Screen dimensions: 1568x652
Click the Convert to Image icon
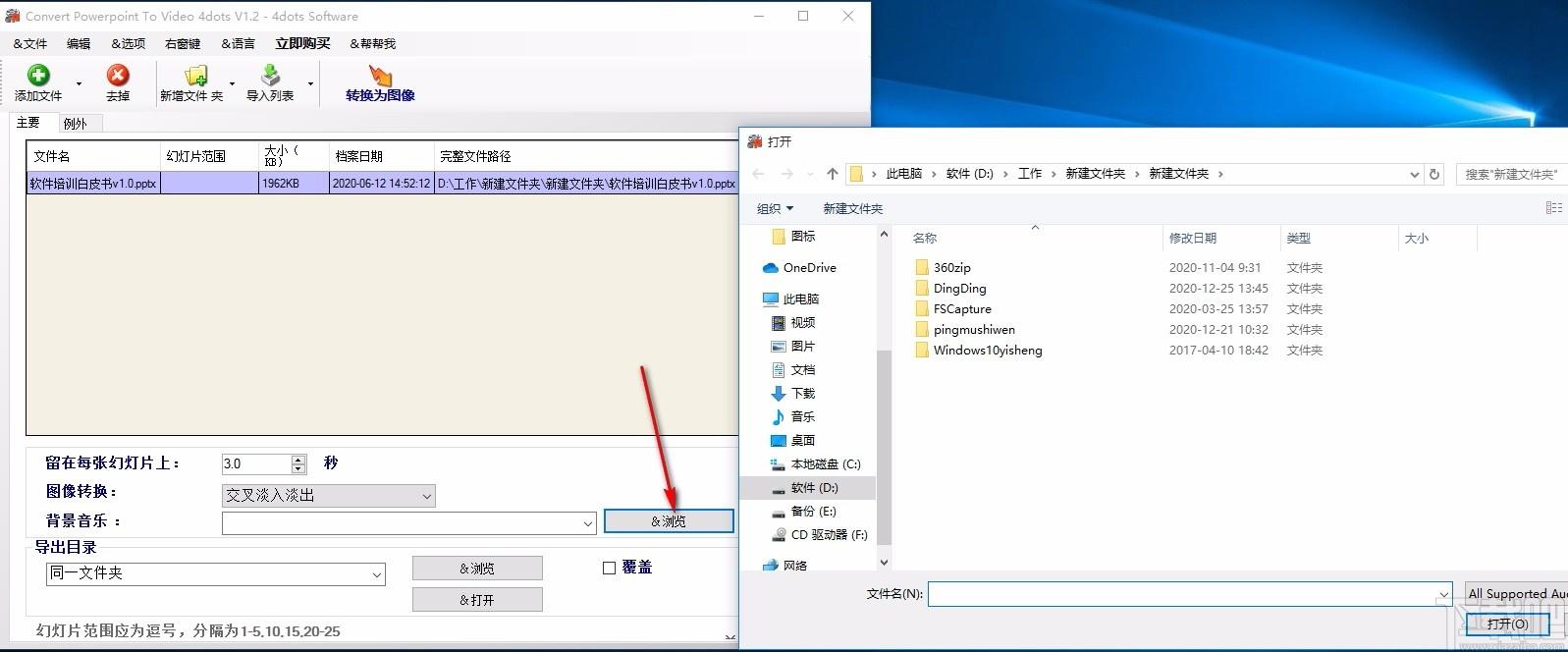click(x=380, y=76)
